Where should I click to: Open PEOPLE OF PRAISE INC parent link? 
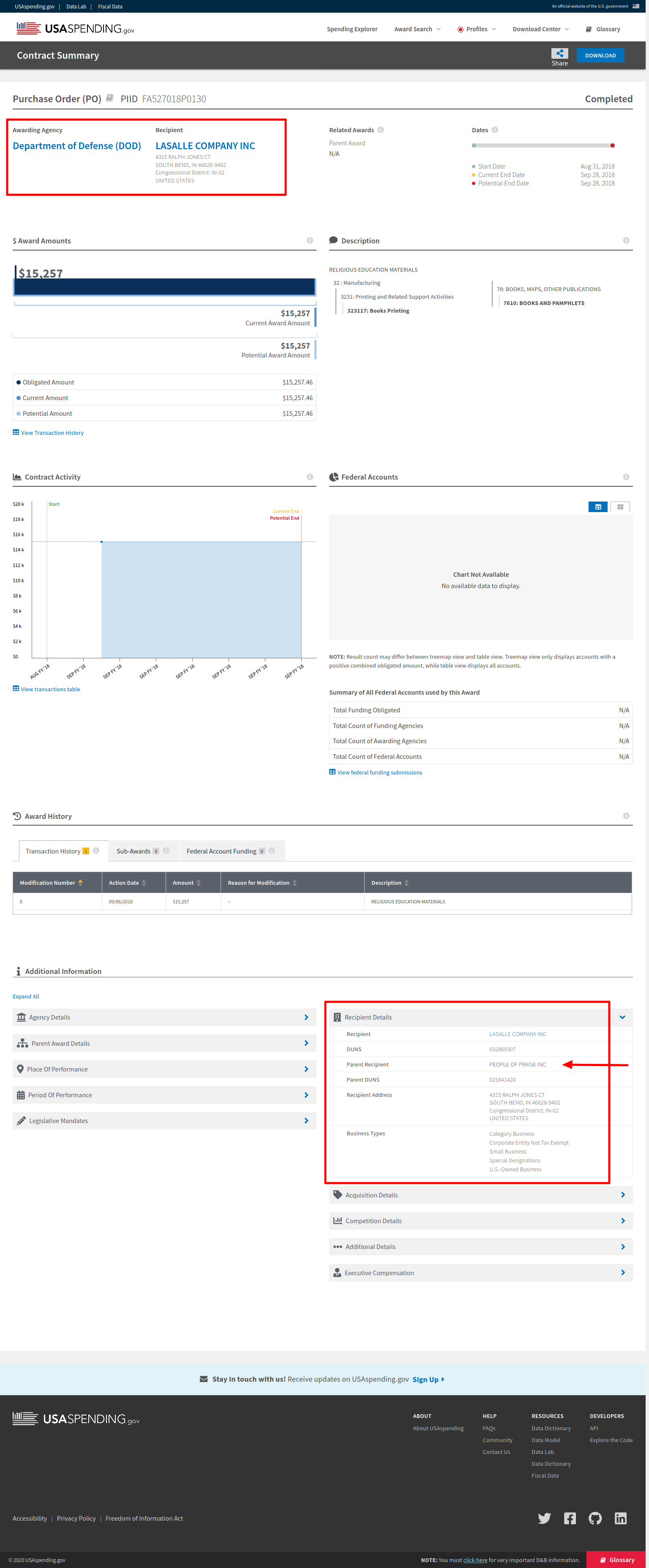(x=518, y=1065)
